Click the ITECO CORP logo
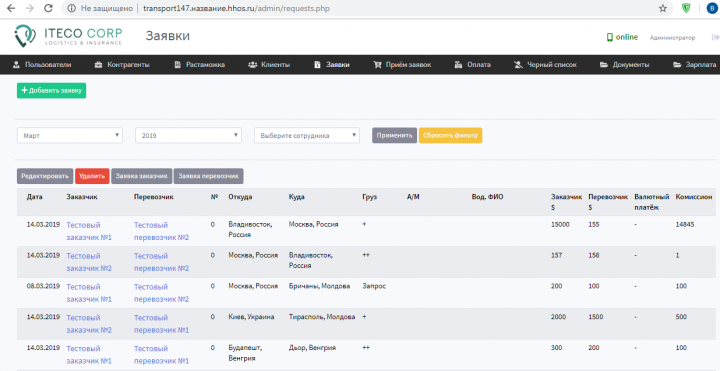 (68, 37)
